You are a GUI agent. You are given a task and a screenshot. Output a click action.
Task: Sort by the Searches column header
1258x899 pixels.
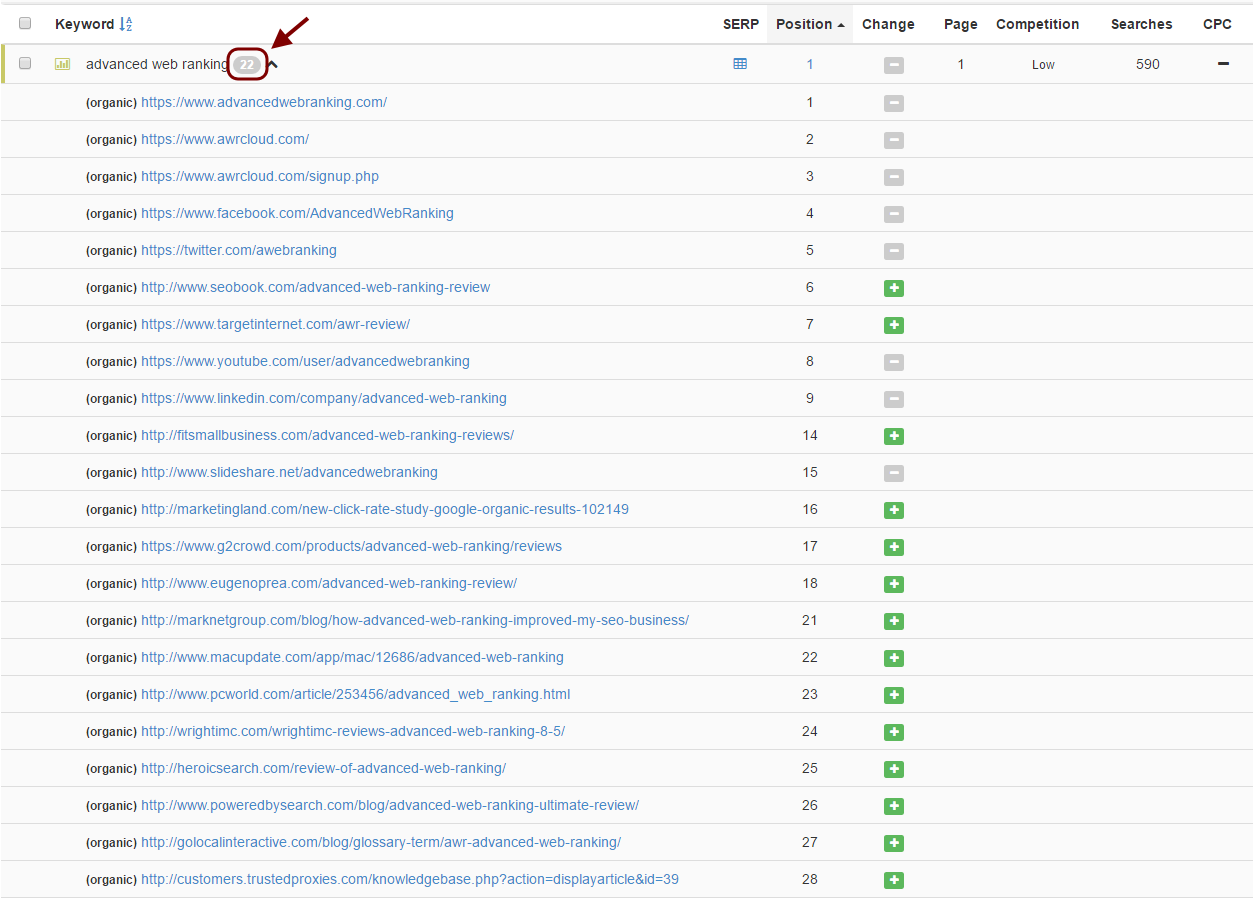[x=1142, y=24]
